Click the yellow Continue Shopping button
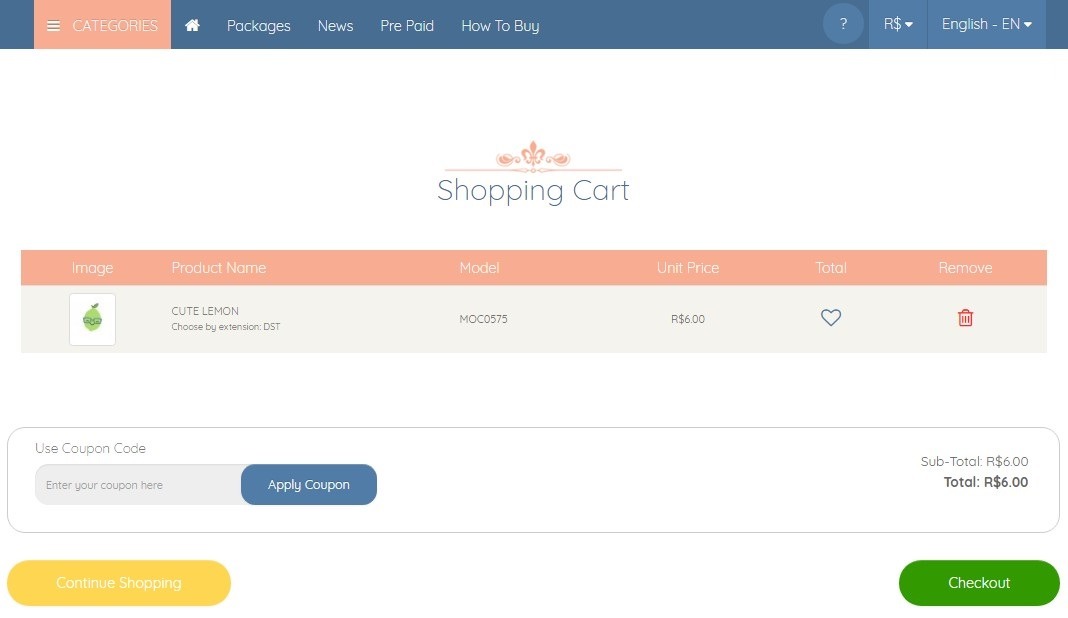1068x618 pixels. pyautogui.click(x=119, y=583)
